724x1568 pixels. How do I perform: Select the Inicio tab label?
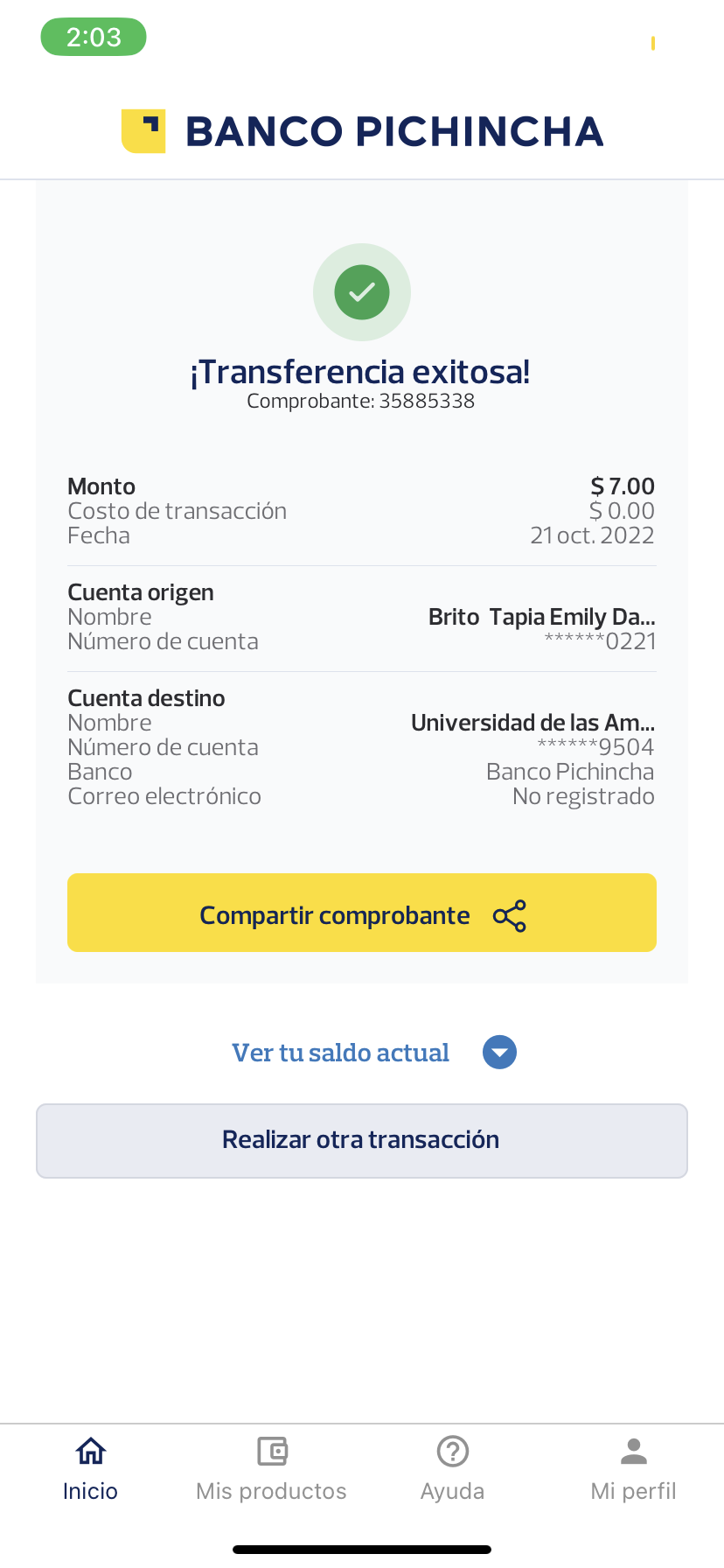click(x=91, y=1491)
